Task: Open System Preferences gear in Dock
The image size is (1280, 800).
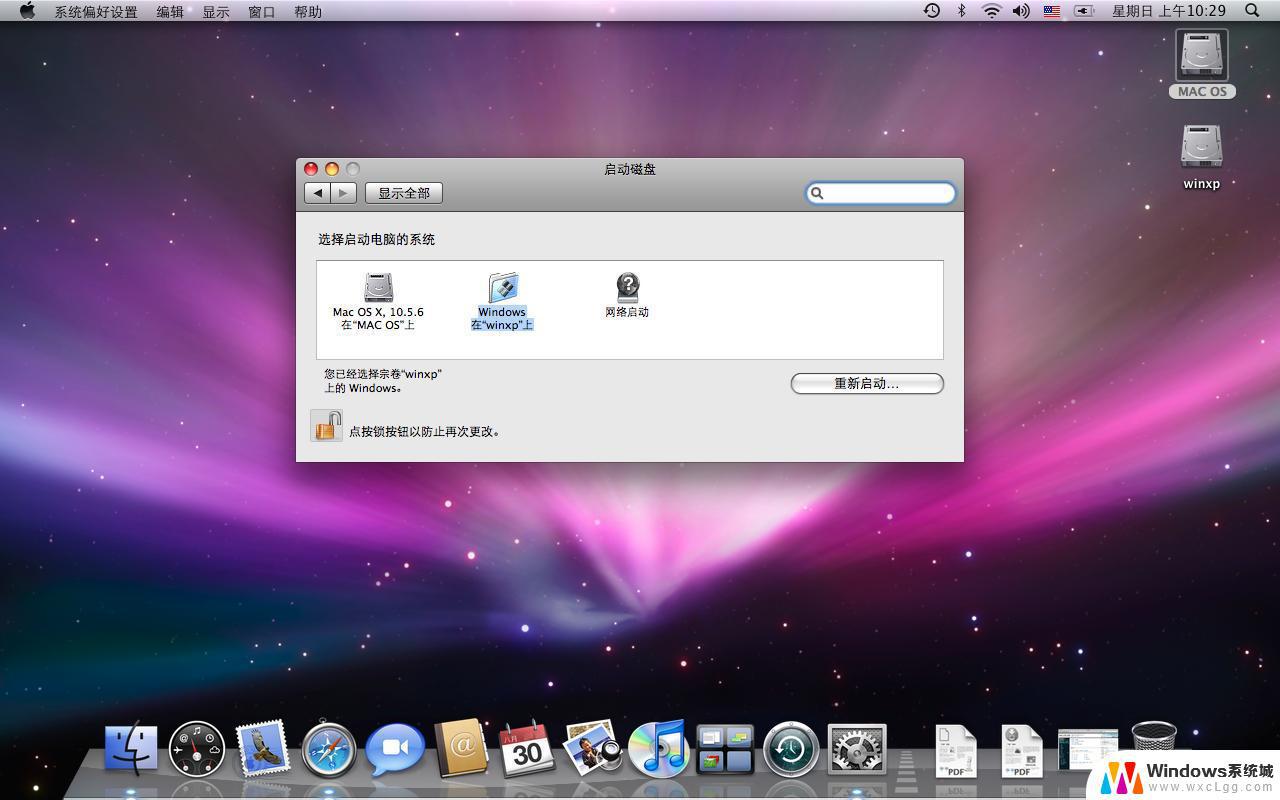Action: 857,749
